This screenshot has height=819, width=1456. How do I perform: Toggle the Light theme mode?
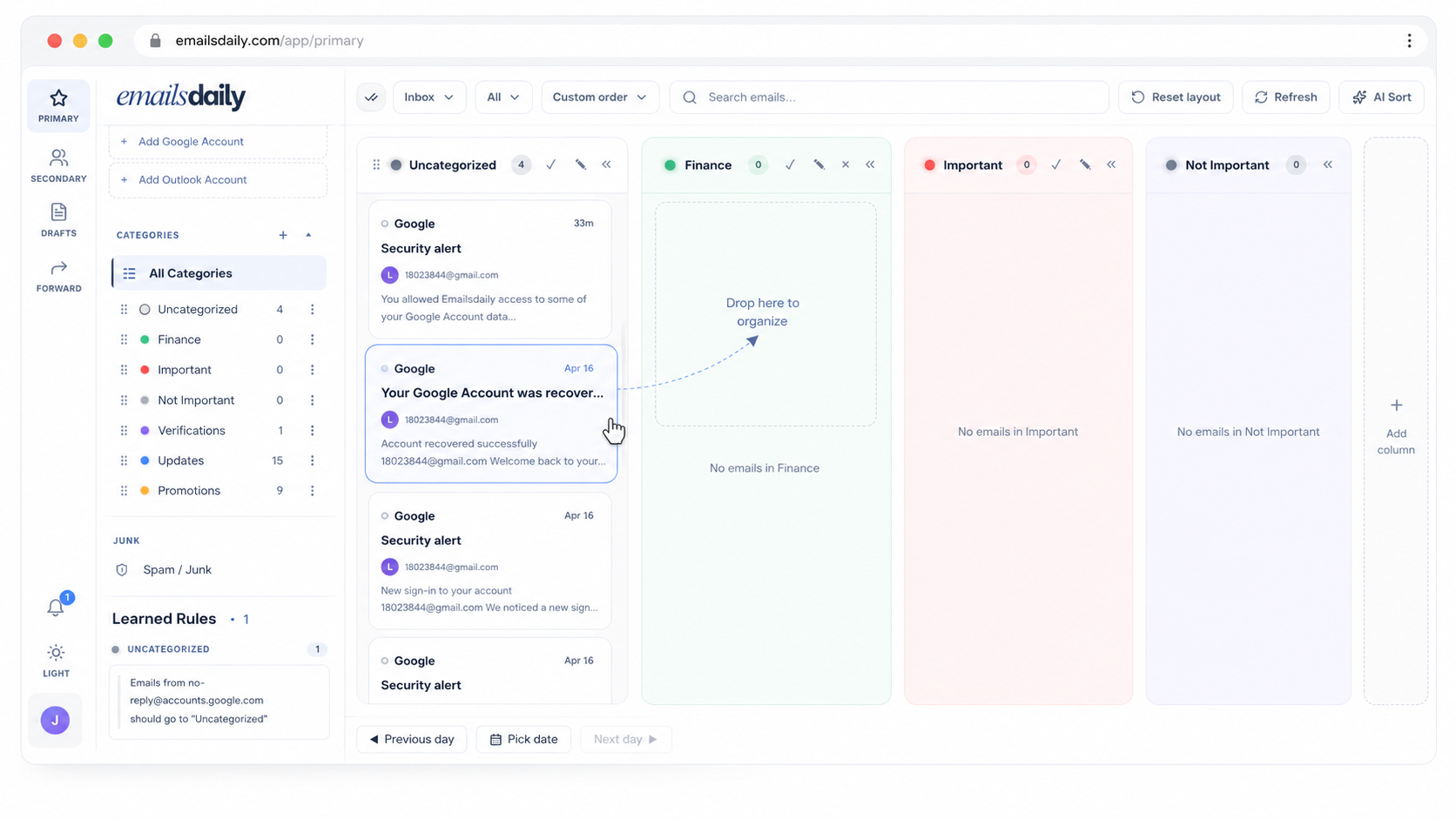56,661
